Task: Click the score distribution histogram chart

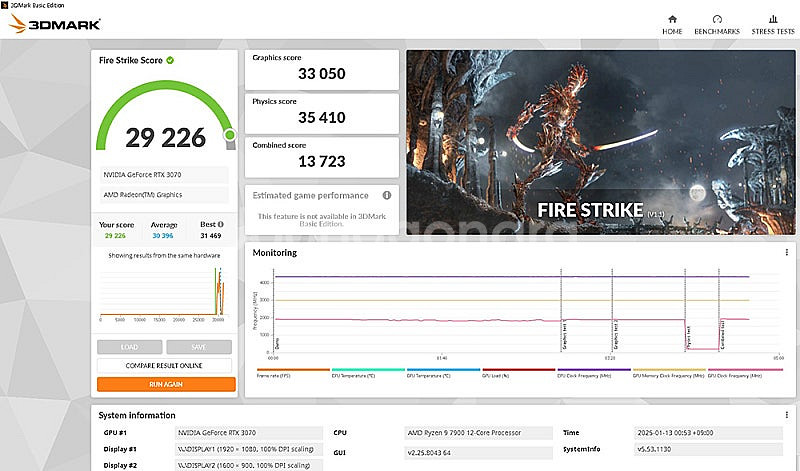Action: (163, 293)
